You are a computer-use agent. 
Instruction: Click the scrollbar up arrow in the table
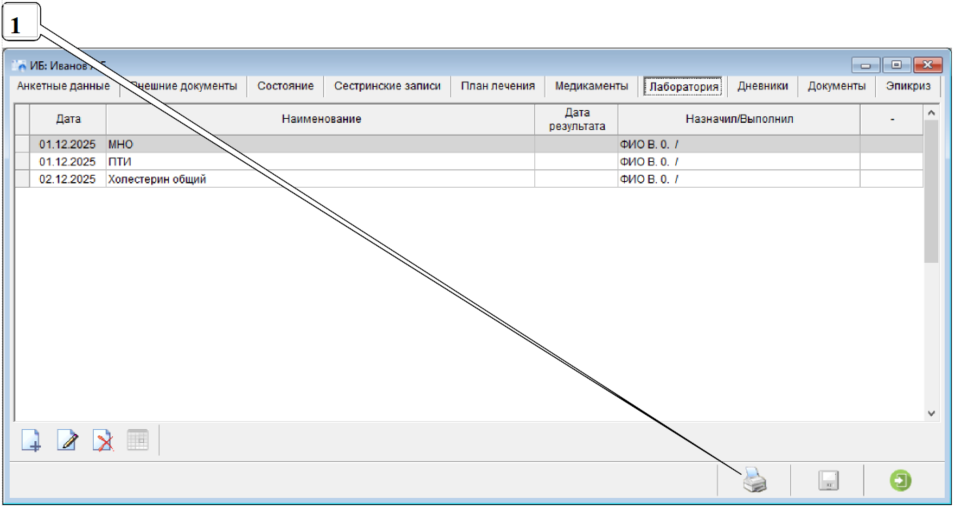931,112
